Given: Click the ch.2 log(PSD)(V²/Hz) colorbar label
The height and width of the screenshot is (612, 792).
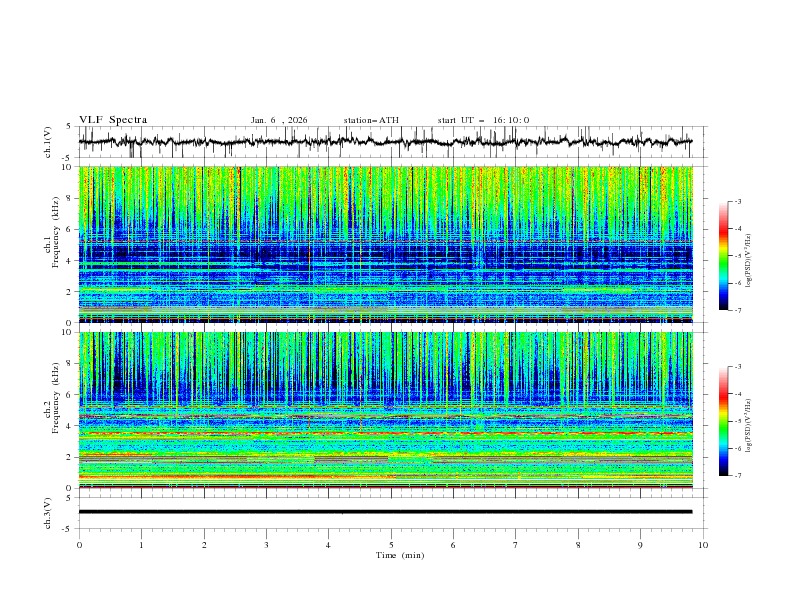Looking at the screenshot, I should click(x=749, y=426).
